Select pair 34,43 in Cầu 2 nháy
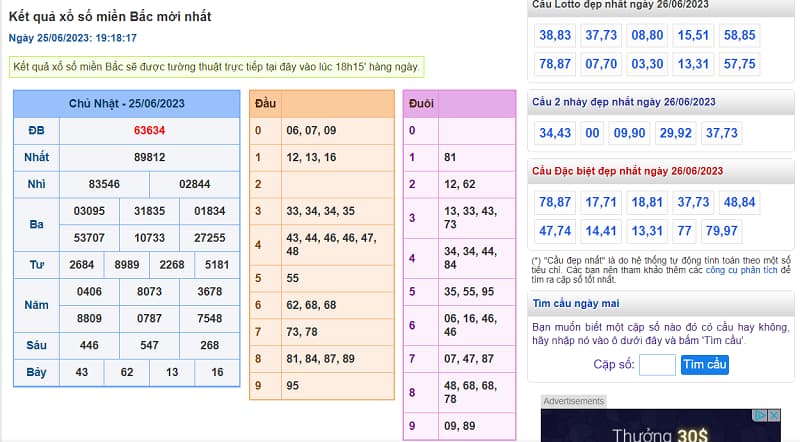Viewport: 800px width, 442px height. (x=555, y=133)
